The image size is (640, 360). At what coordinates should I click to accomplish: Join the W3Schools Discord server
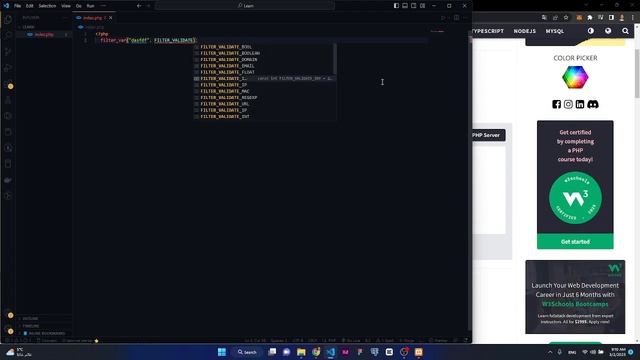pos(593,104)
